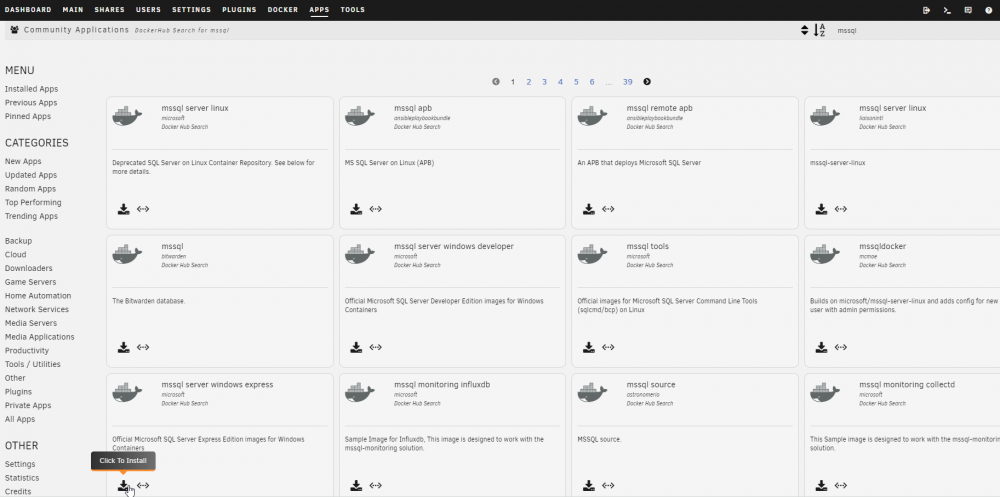Open the New Apps category
The width and height of the screenshot is (1000, 497).
click(23, 161)
